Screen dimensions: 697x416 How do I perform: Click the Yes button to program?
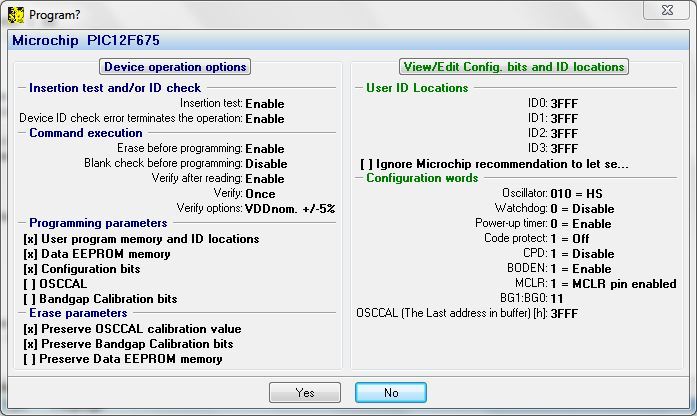pos(304,392)
